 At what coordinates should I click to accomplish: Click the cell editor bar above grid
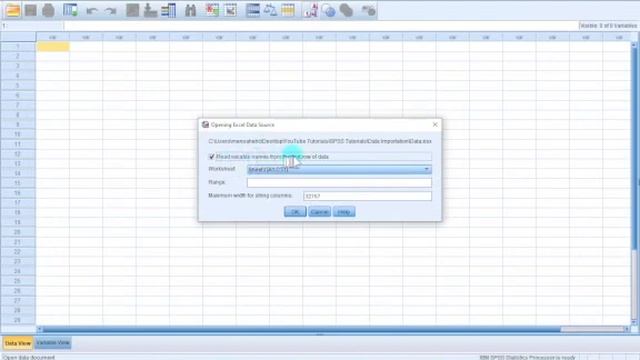coord(320,26)
